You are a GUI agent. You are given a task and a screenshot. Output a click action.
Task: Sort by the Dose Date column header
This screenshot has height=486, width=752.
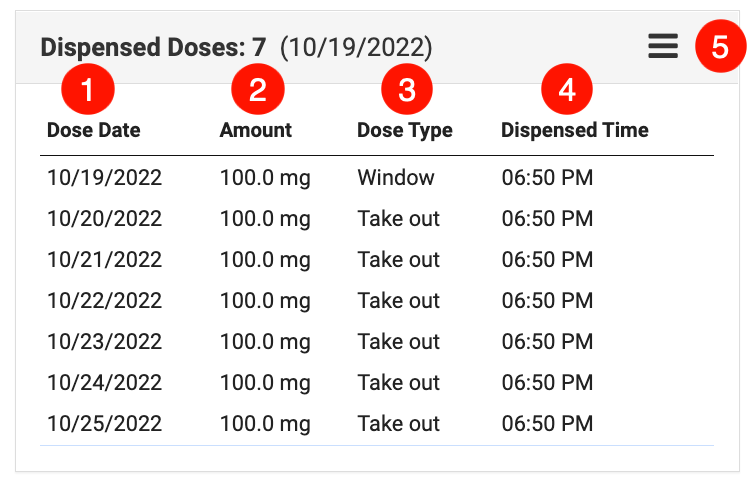94,130
